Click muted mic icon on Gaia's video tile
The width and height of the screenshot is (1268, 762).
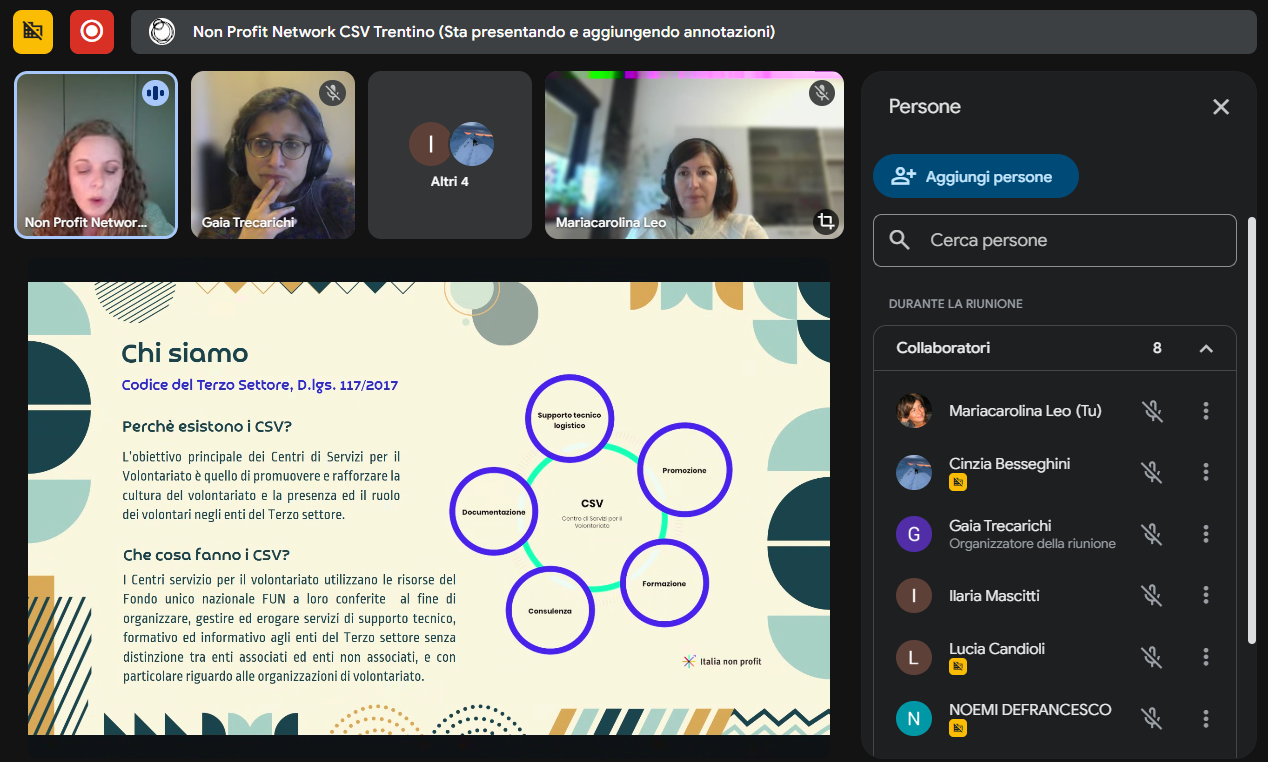coord(332,93)
